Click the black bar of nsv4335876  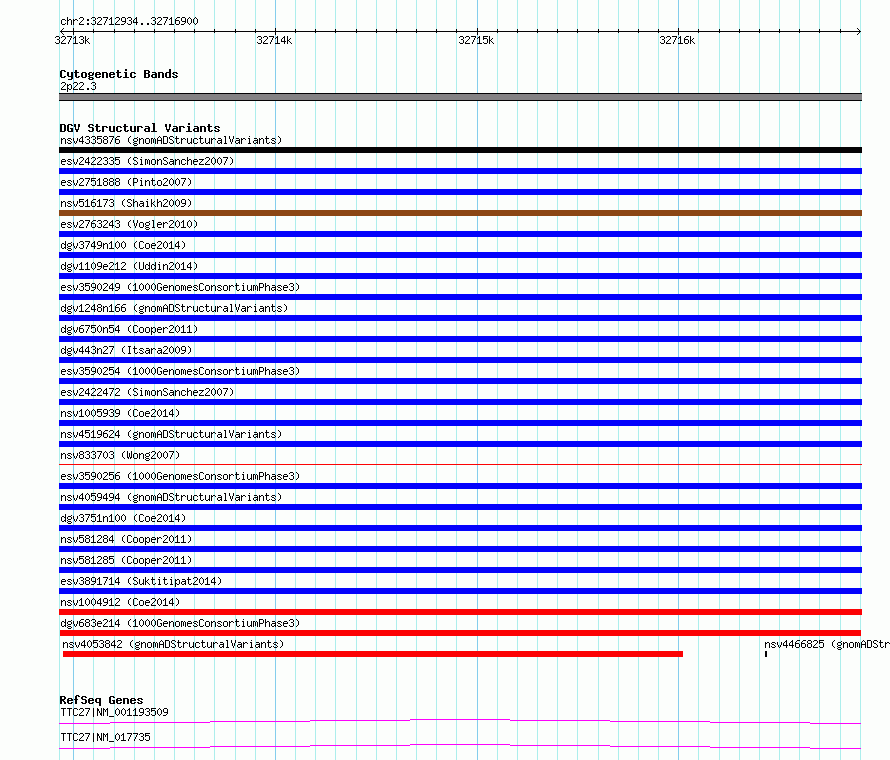pos(460,150)
